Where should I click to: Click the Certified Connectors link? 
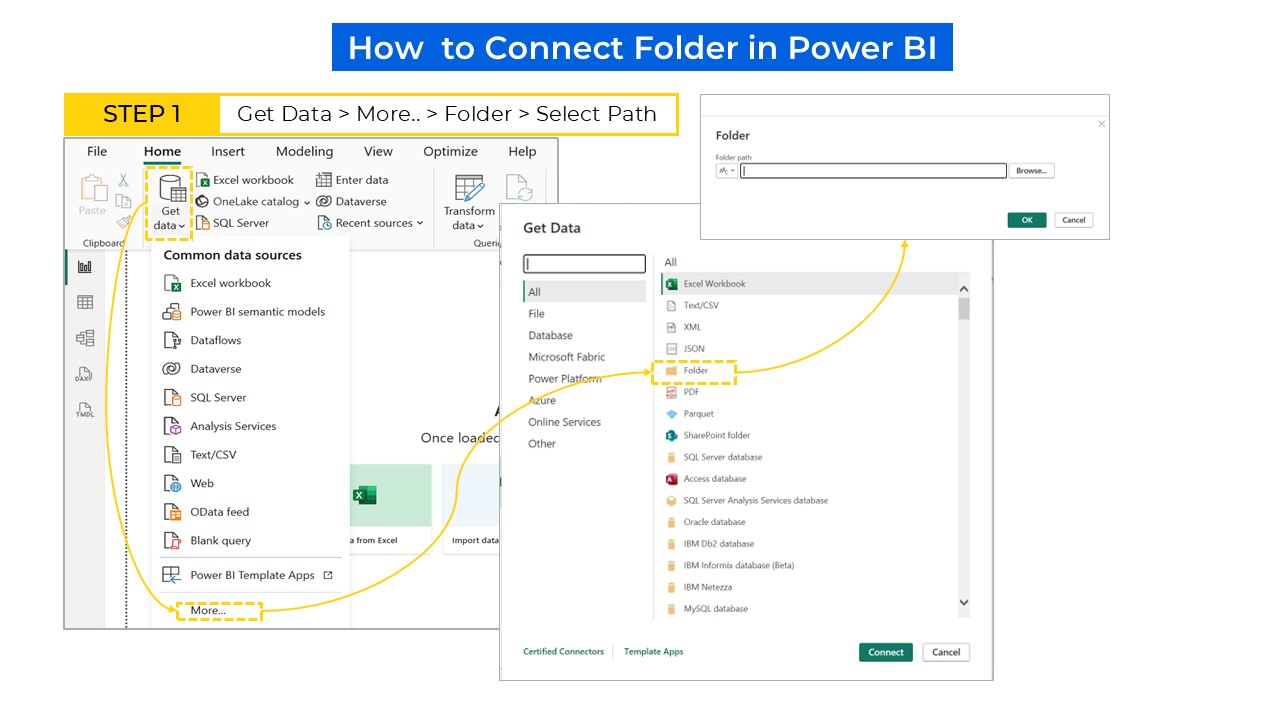tap(563, 652)
